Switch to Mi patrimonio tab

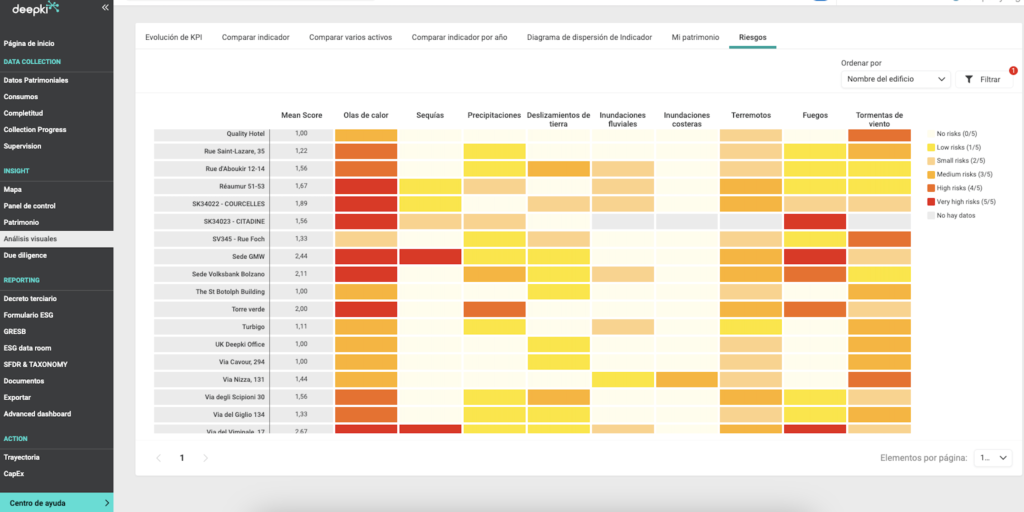coord(695,37)
